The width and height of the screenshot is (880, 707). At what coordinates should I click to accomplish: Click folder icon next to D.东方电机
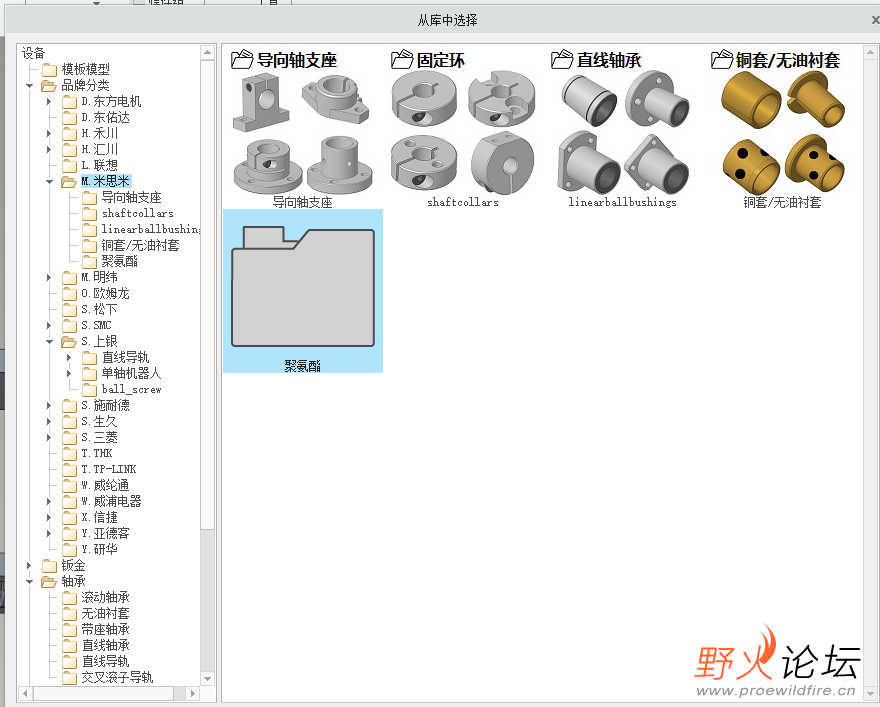click(x=70, y=102)
